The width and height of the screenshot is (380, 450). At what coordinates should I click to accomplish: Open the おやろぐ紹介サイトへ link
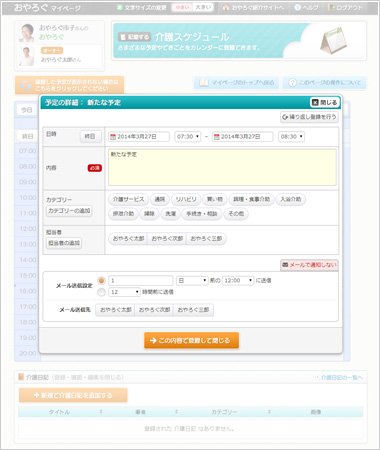(x=253, y=7)
